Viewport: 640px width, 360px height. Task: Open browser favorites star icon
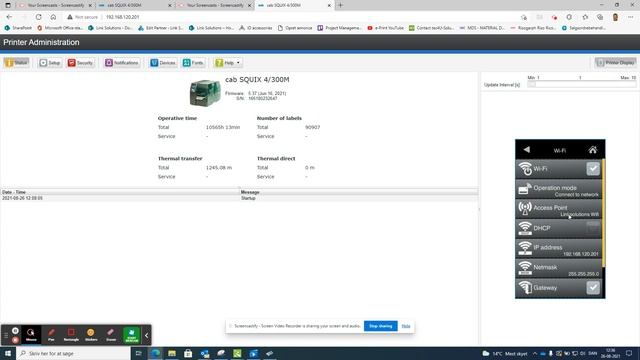pyautogui.click(x=585, y=17)
